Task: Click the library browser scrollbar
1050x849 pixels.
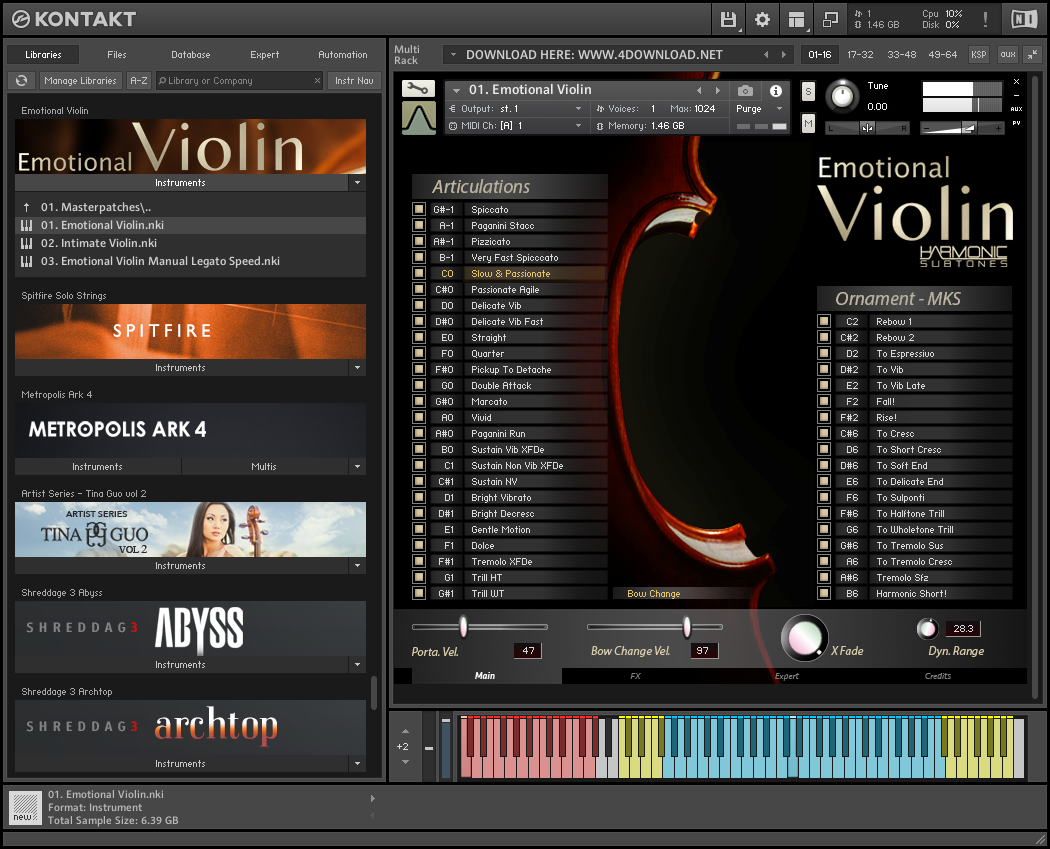Action: [374, 692]
